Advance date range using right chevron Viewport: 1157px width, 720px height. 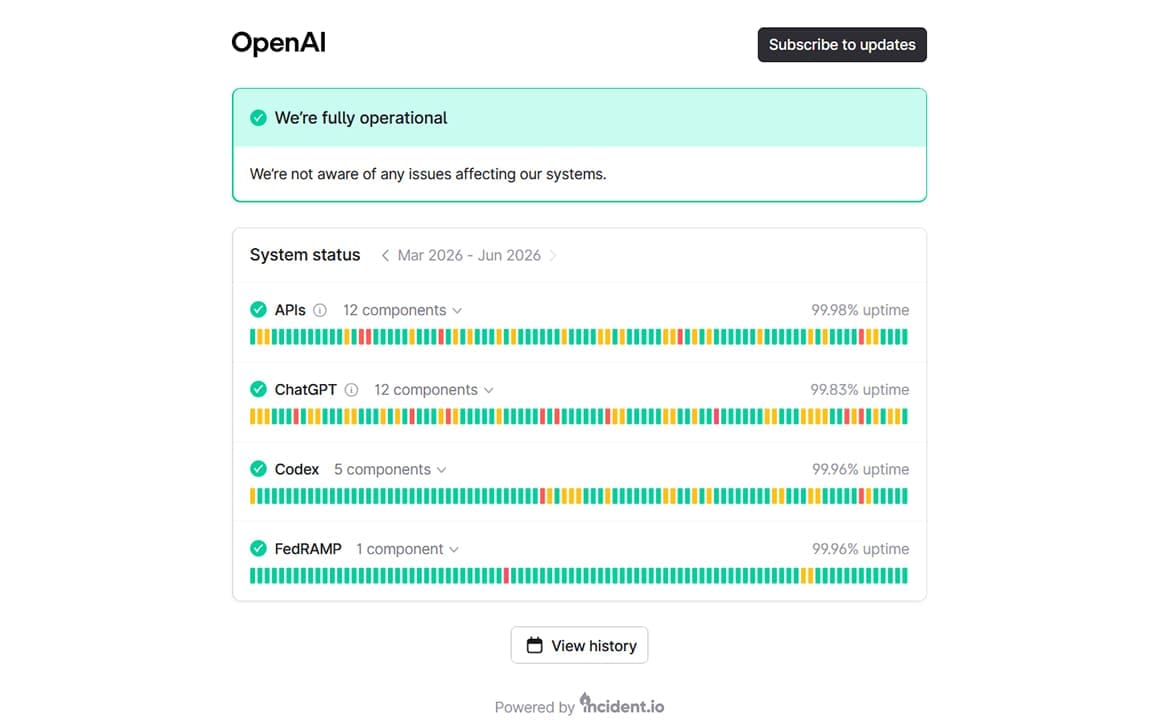click(x=553, y=255)
